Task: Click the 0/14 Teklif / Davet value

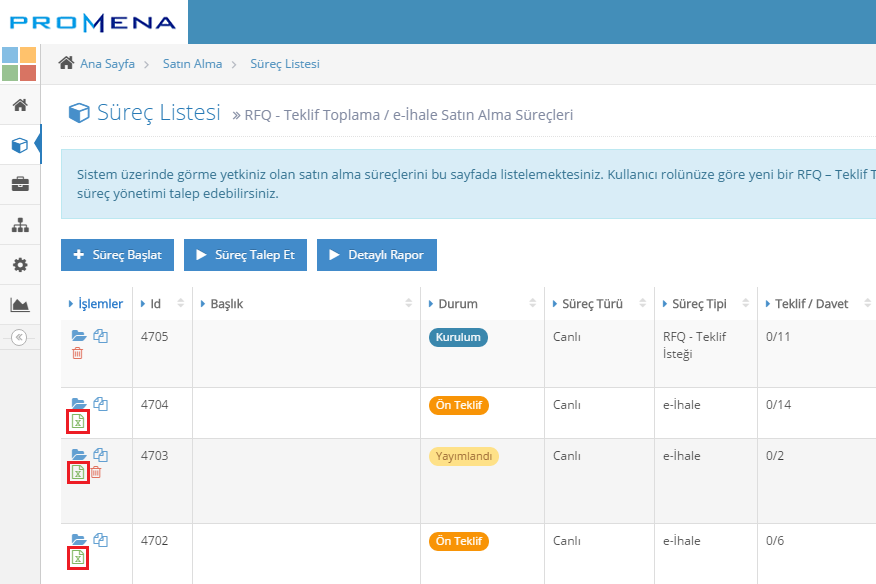Action: [x=778, y=405]
